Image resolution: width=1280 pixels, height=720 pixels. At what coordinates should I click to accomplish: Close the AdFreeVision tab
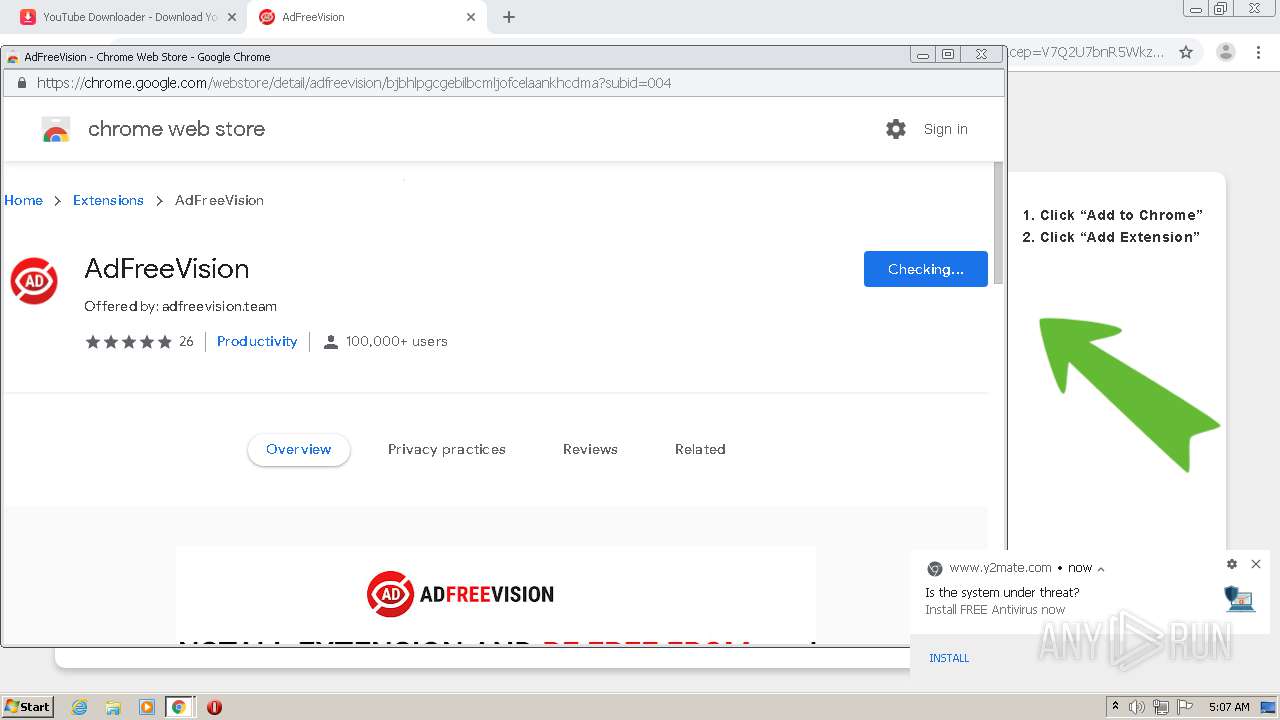point(471,17)
